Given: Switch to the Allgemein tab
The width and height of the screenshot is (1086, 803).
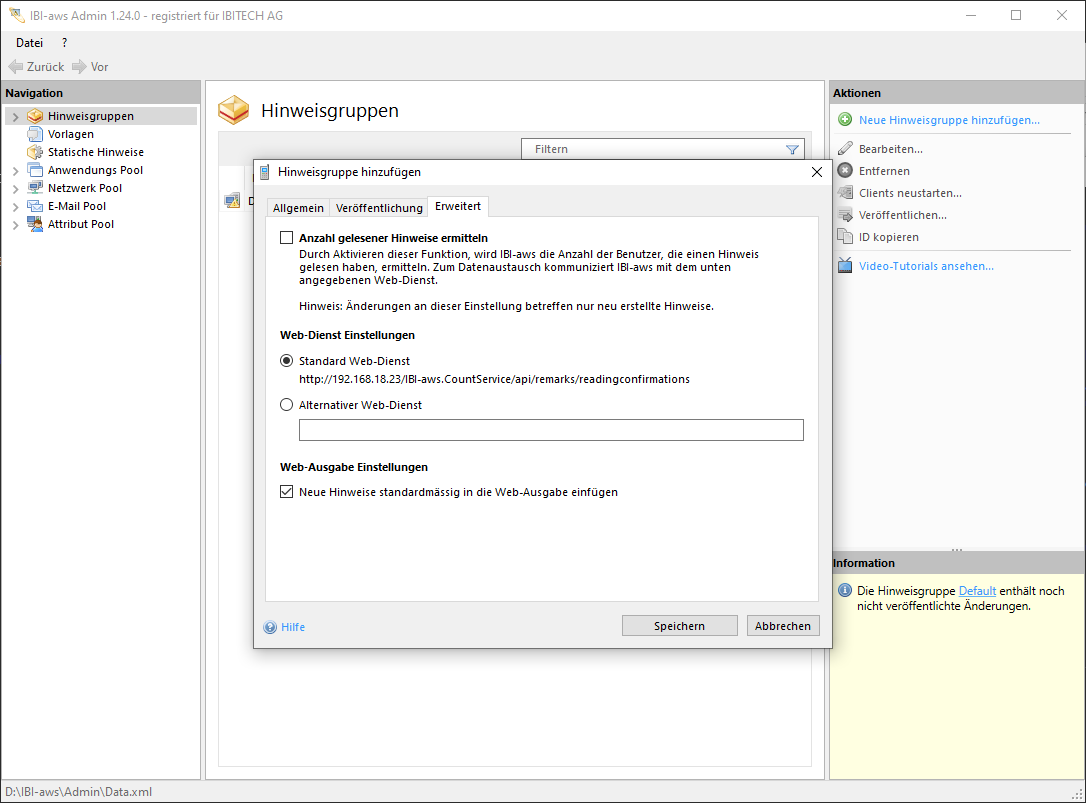Looking at the screenshot, I should [298, 207].
